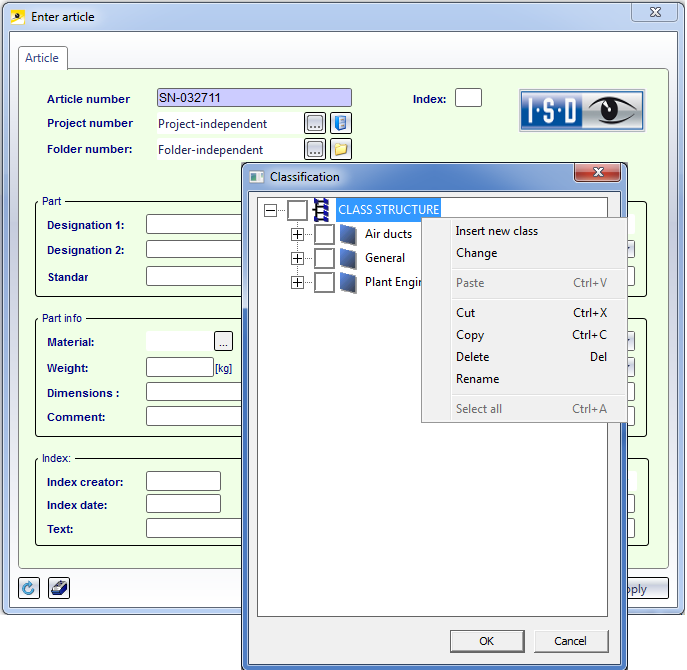The width and height of the screenshot is (687, 670).
Task: Select Rename in the context menu
Action: (477, 379)
